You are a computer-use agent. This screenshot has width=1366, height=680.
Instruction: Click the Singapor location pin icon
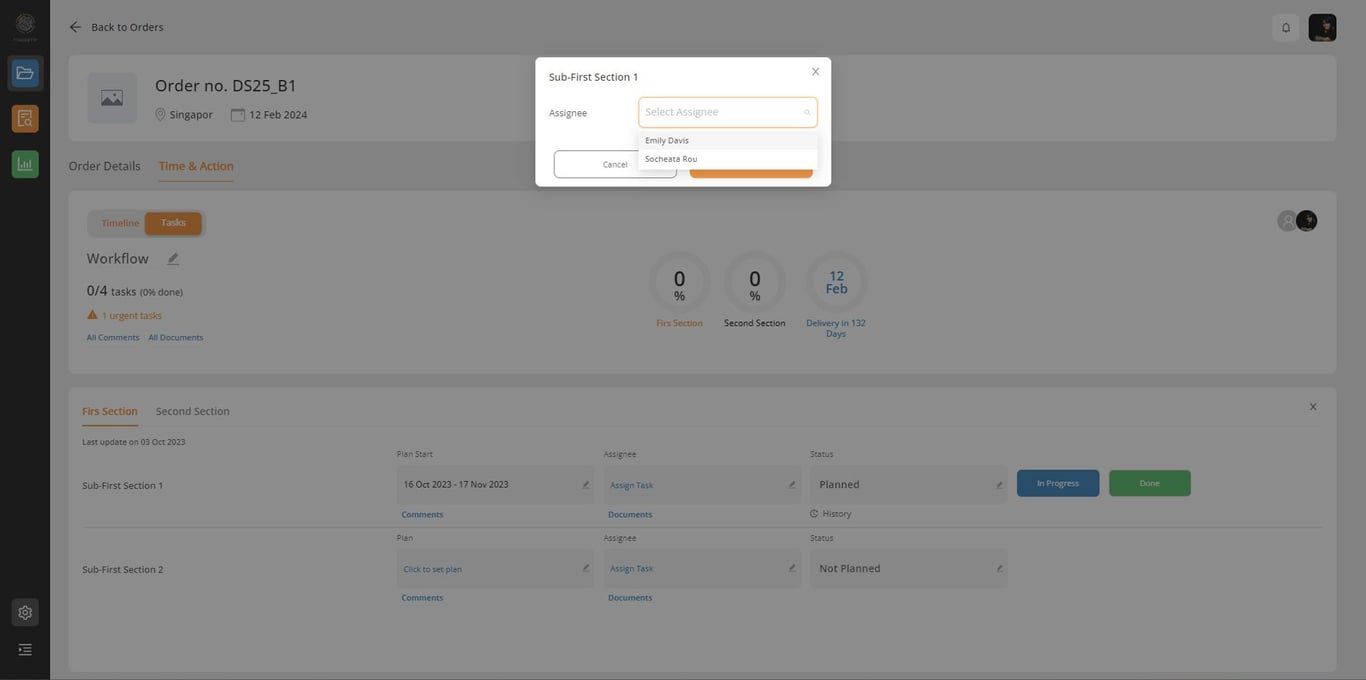click(160, 115)
